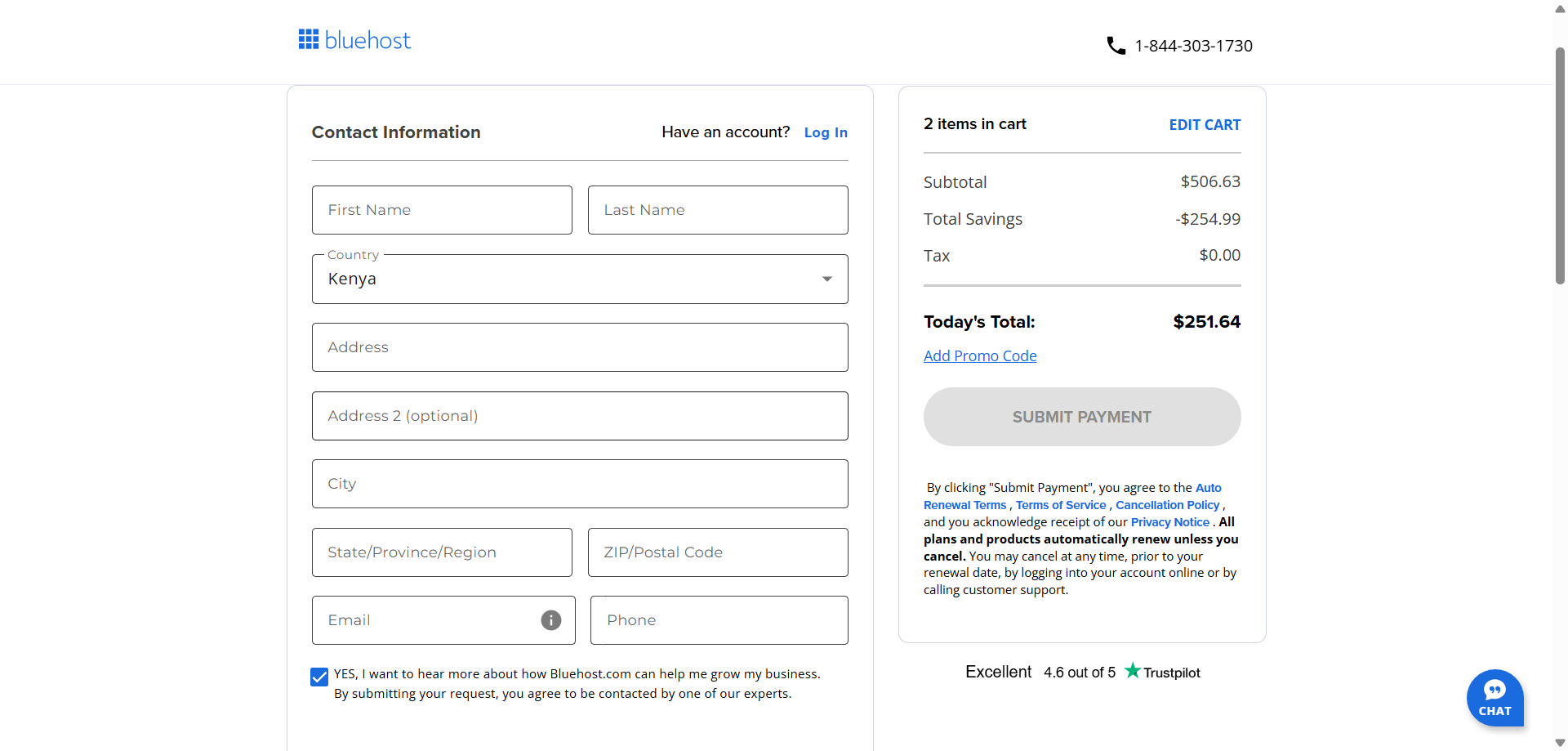Click the Bluehost logo
Viewport: 1568px width, 751px height.
[354, 40]
